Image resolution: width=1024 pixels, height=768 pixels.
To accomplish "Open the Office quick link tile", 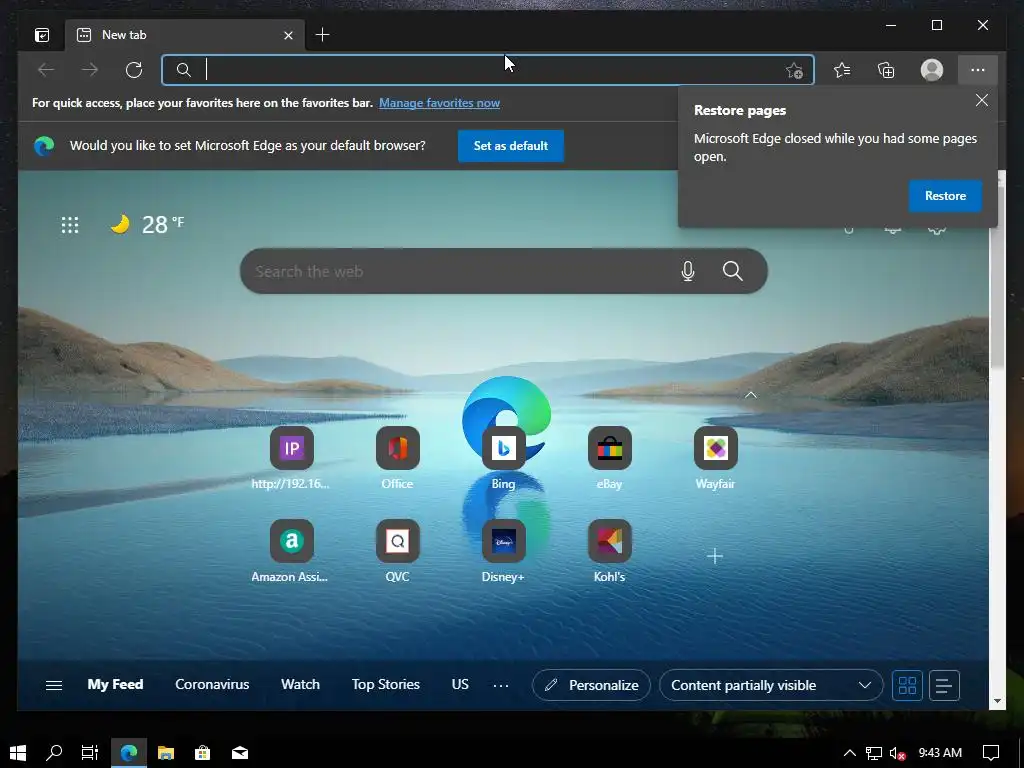I will point(397,458).
